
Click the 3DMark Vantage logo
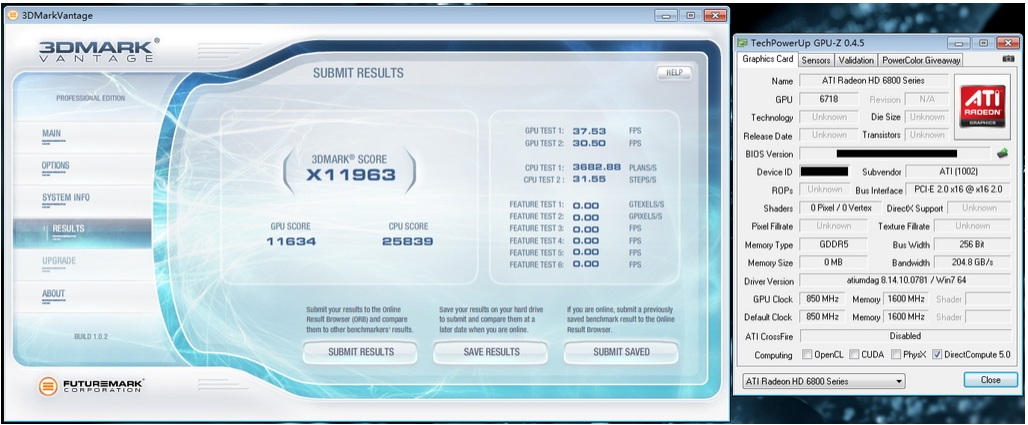pyautogui.click(x=98, y=52)
